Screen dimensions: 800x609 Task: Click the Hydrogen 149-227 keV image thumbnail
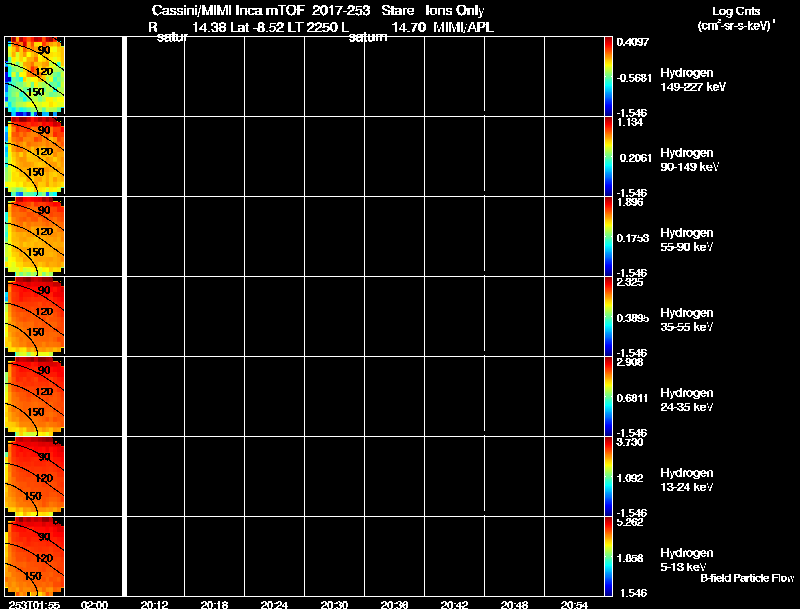[35, 76]
